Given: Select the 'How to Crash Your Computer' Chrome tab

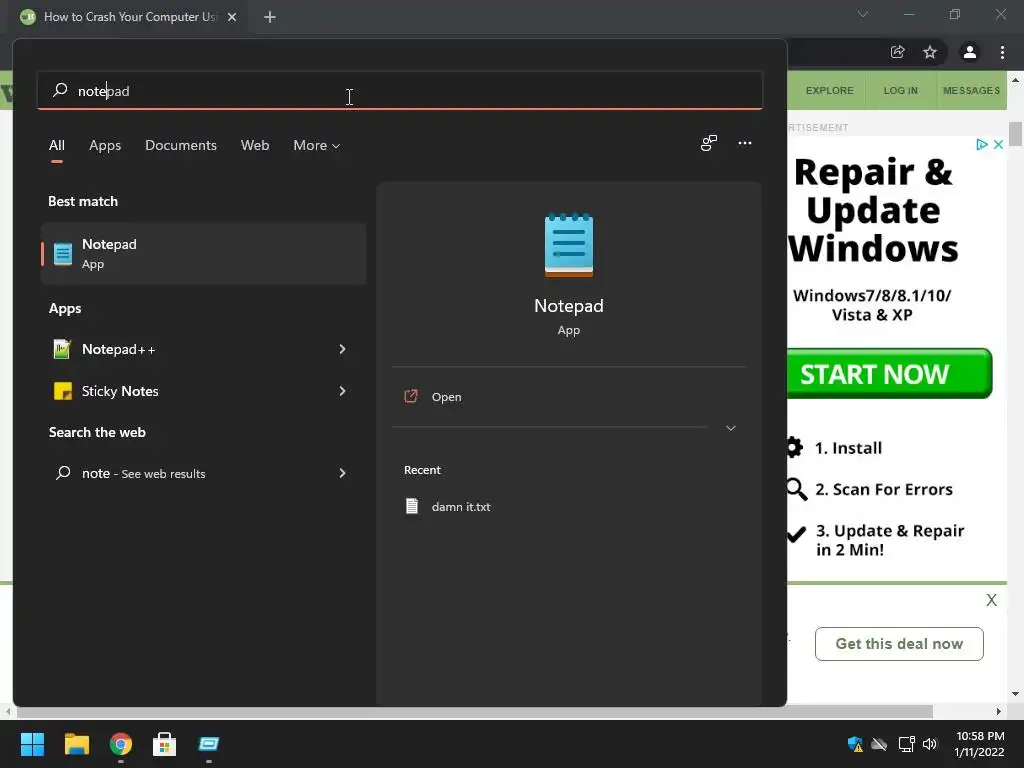Looking at the screenshot, I should point(129,17).
